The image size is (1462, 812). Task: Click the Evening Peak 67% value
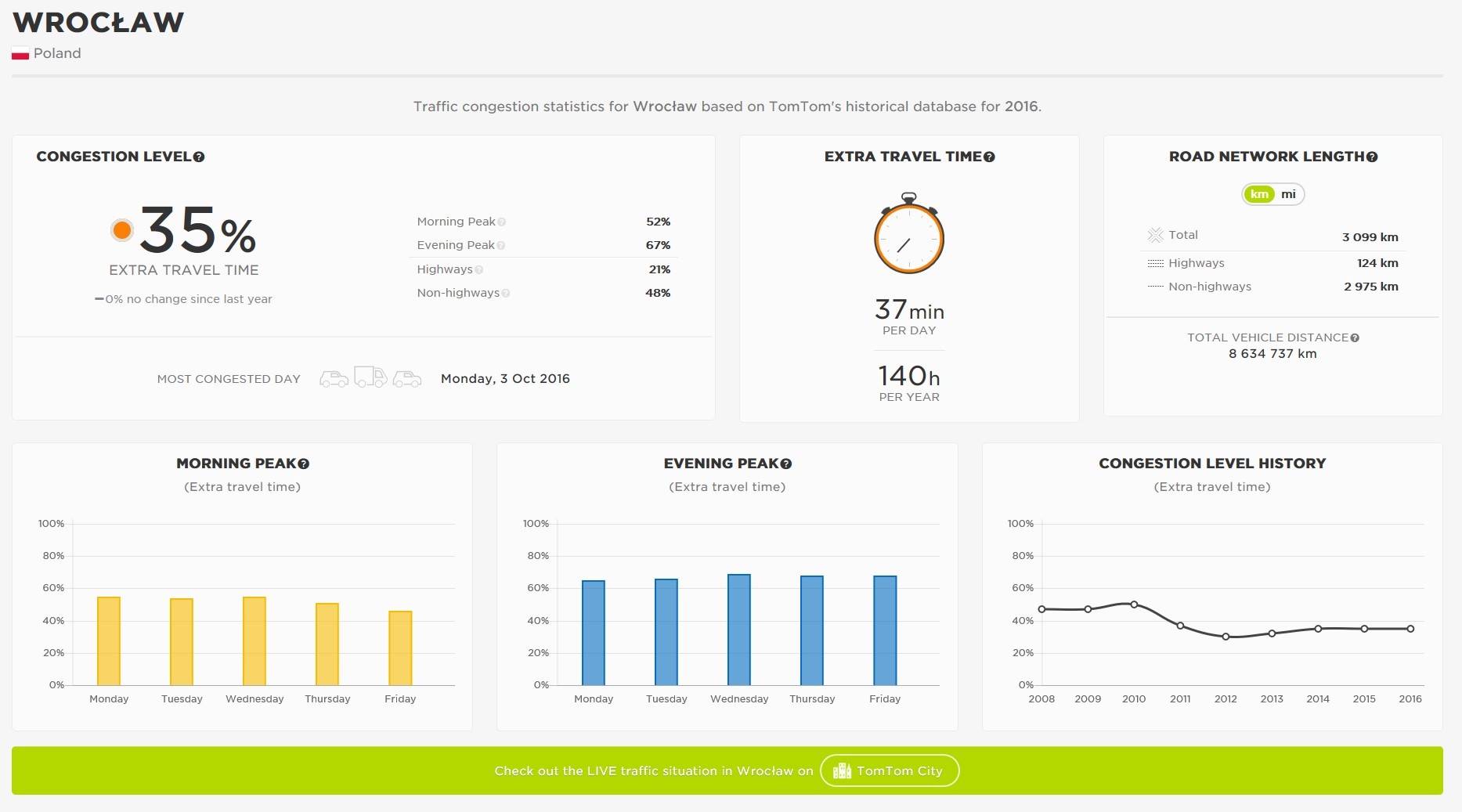[658, 246]
